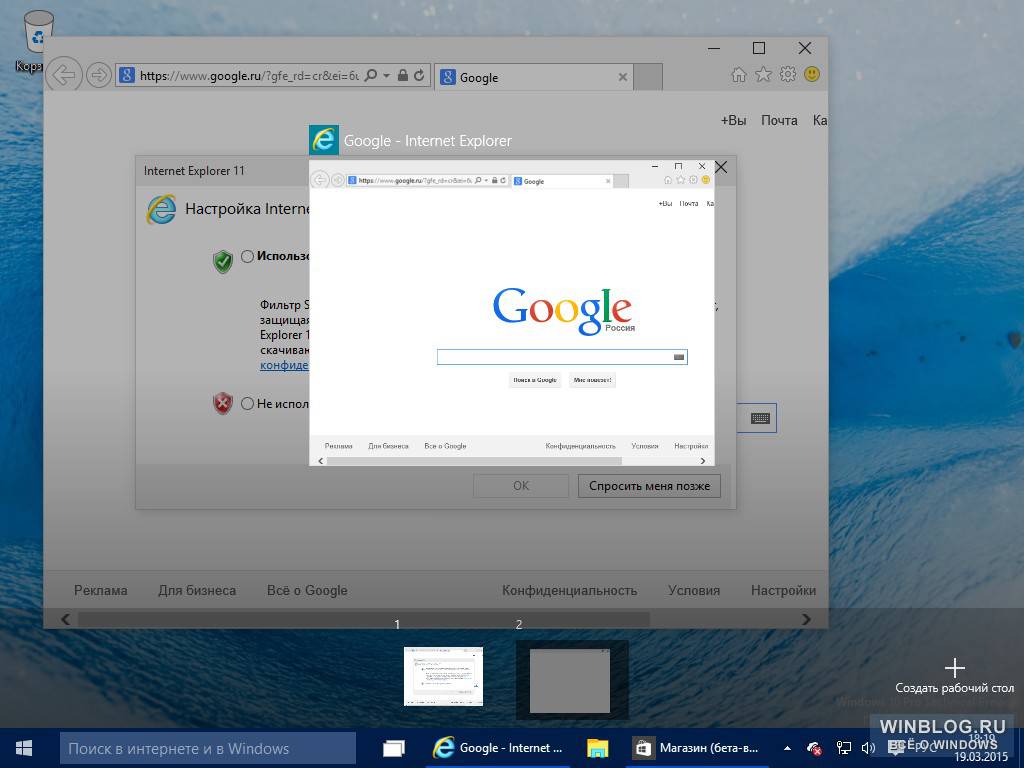
Task: Click the volume speaker icon in system tray
Action: pos(868,748)
